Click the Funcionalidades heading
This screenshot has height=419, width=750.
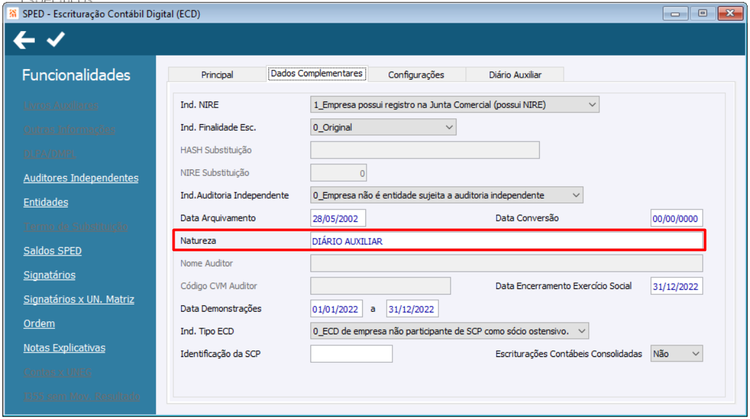point(76,75)
